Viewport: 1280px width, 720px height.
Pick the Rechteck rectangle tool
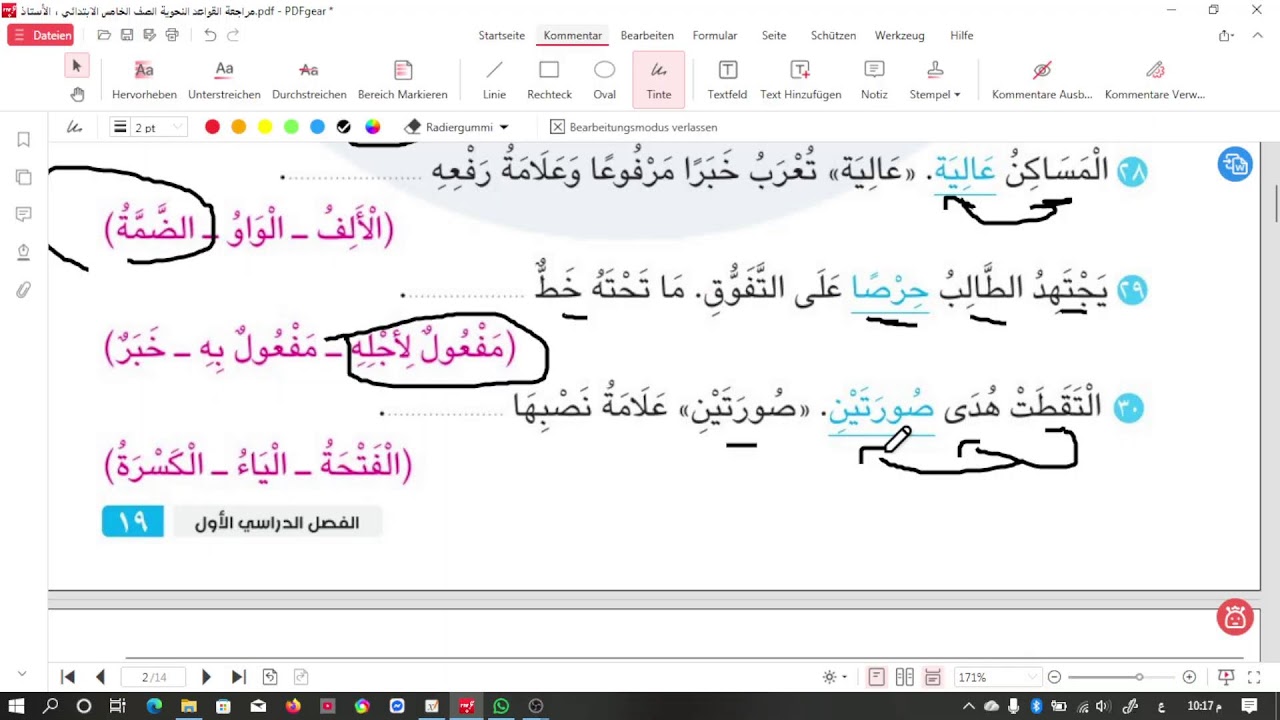(x=549, y=81)
